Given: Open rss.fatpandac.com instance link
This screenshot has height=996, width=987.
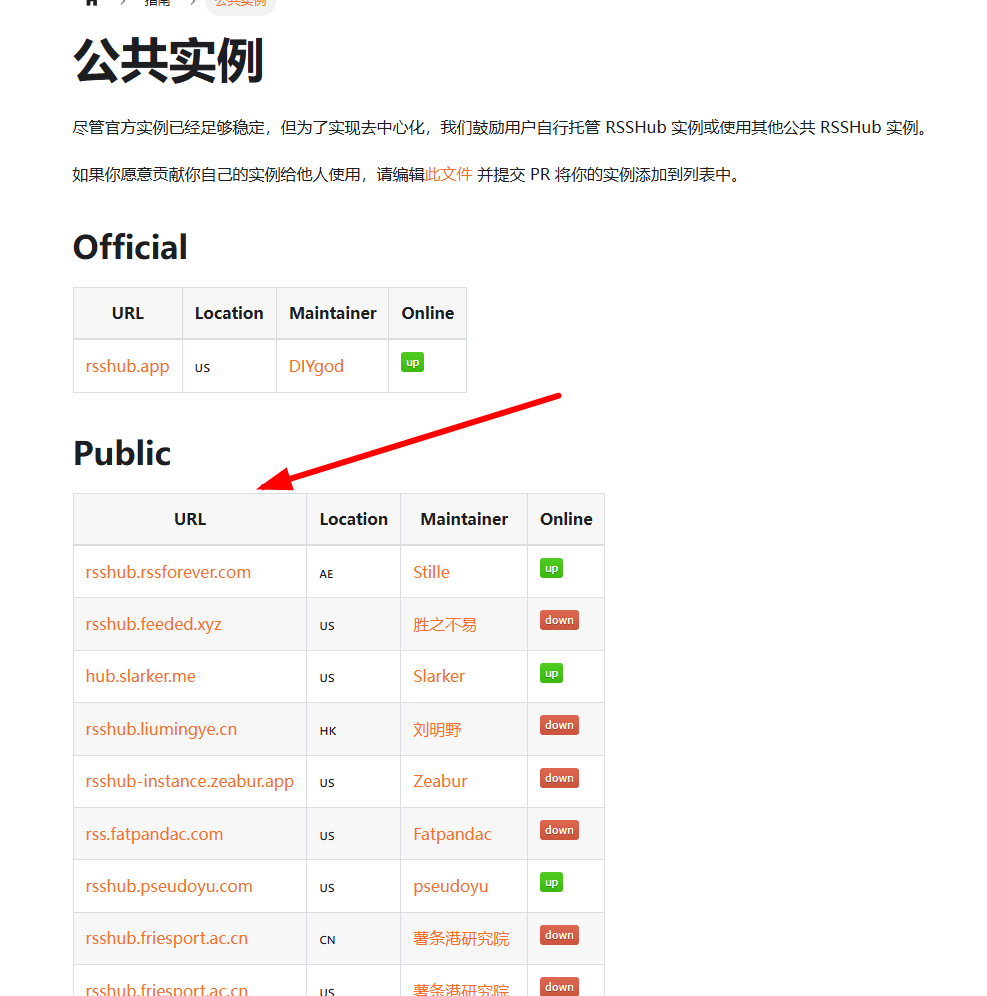Looking at the screenshot, I should tap(154, 834).
